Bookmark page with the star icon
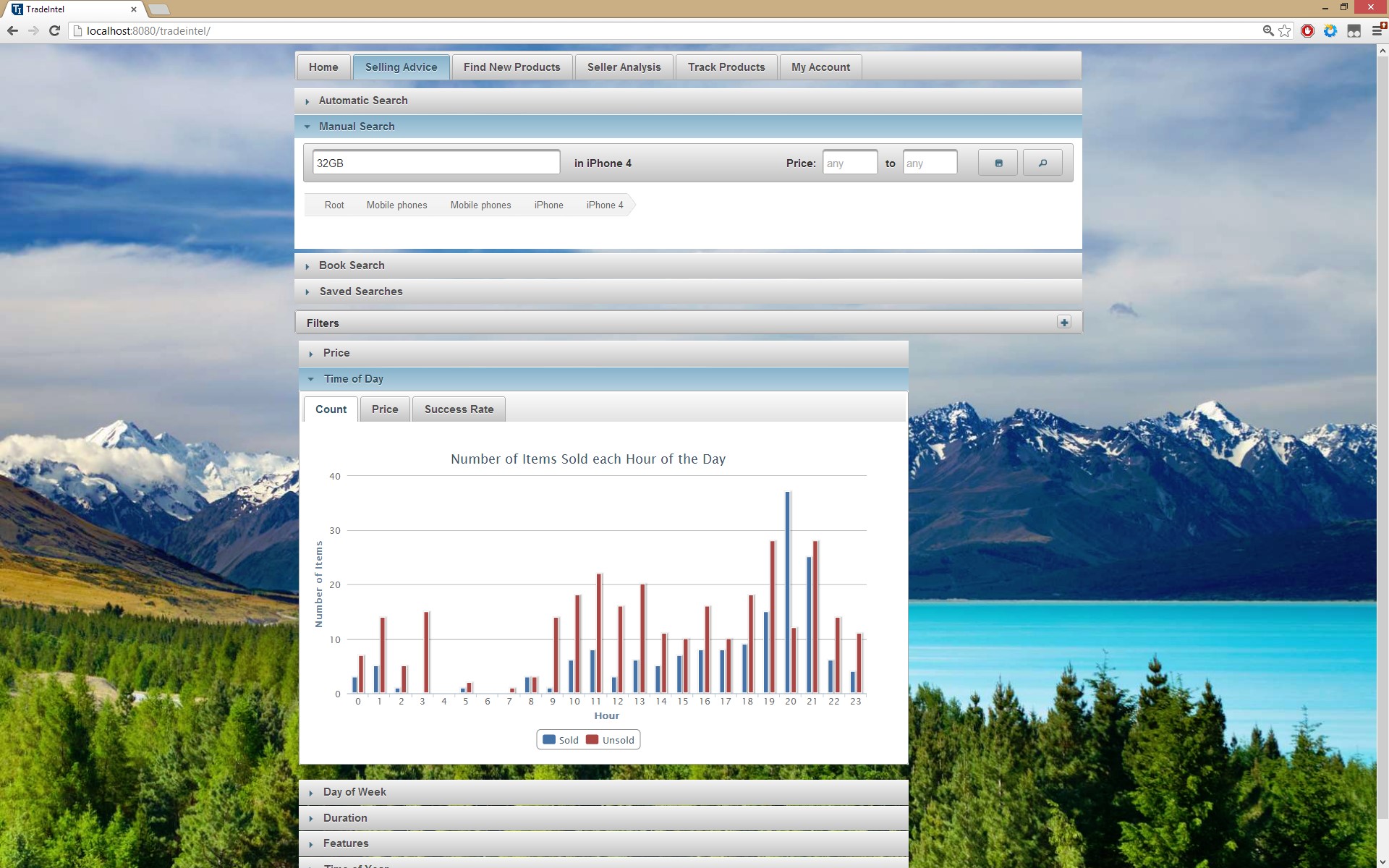Screen dimensions: 1389x868 tap(1285, 30)
